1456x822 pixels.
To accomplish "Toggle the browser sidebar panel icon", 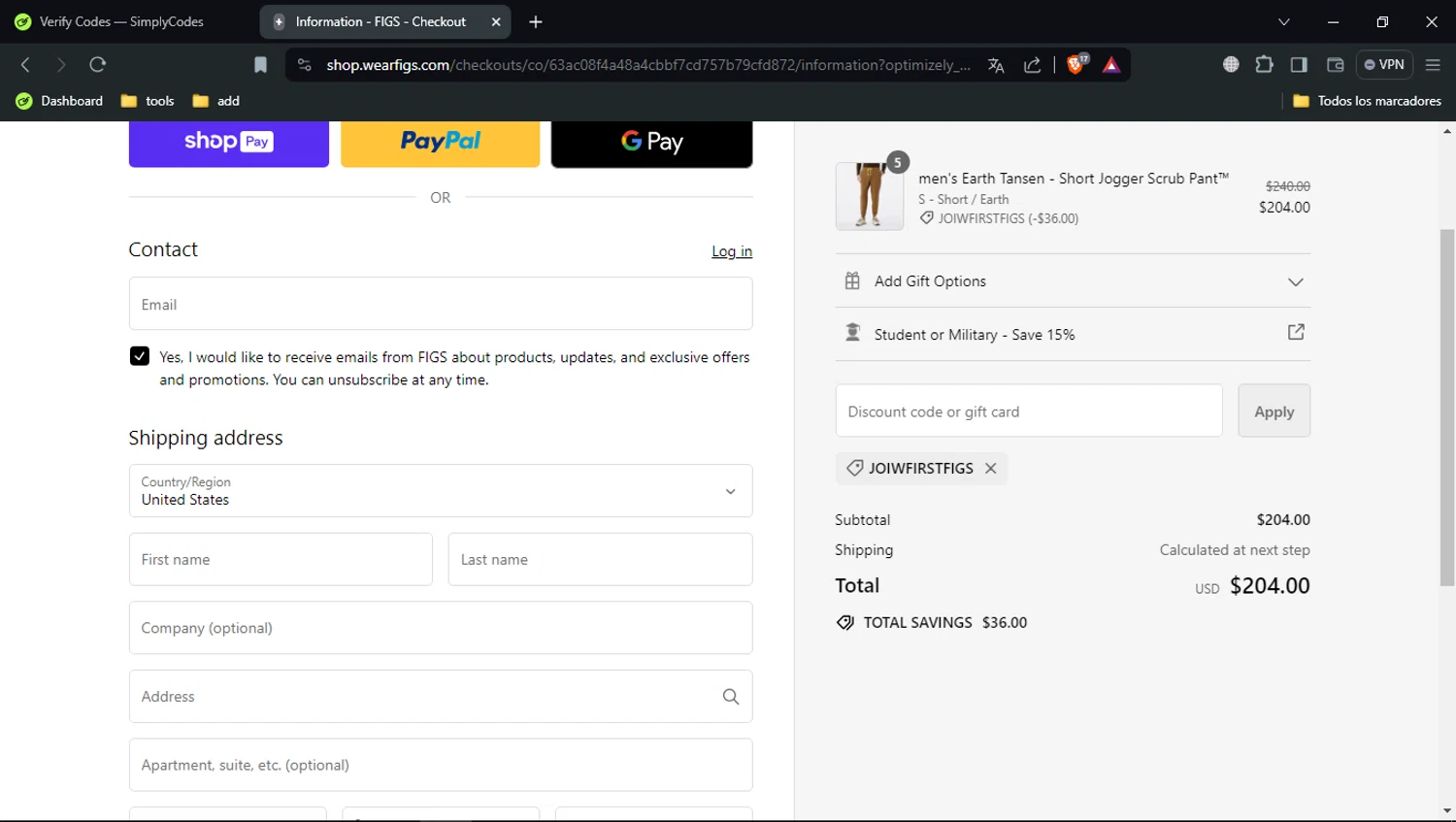I will coord(1299,65).
